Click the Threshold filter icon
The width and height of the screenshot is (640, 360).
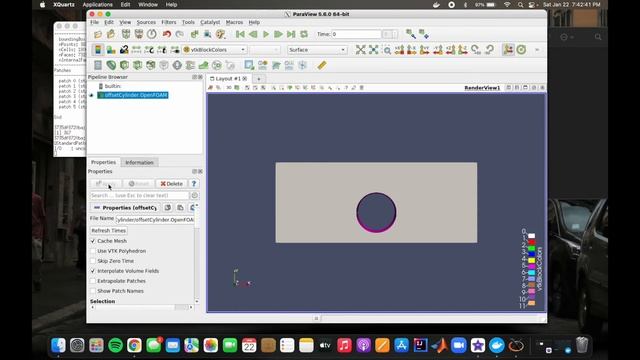[x=151, y=65]
